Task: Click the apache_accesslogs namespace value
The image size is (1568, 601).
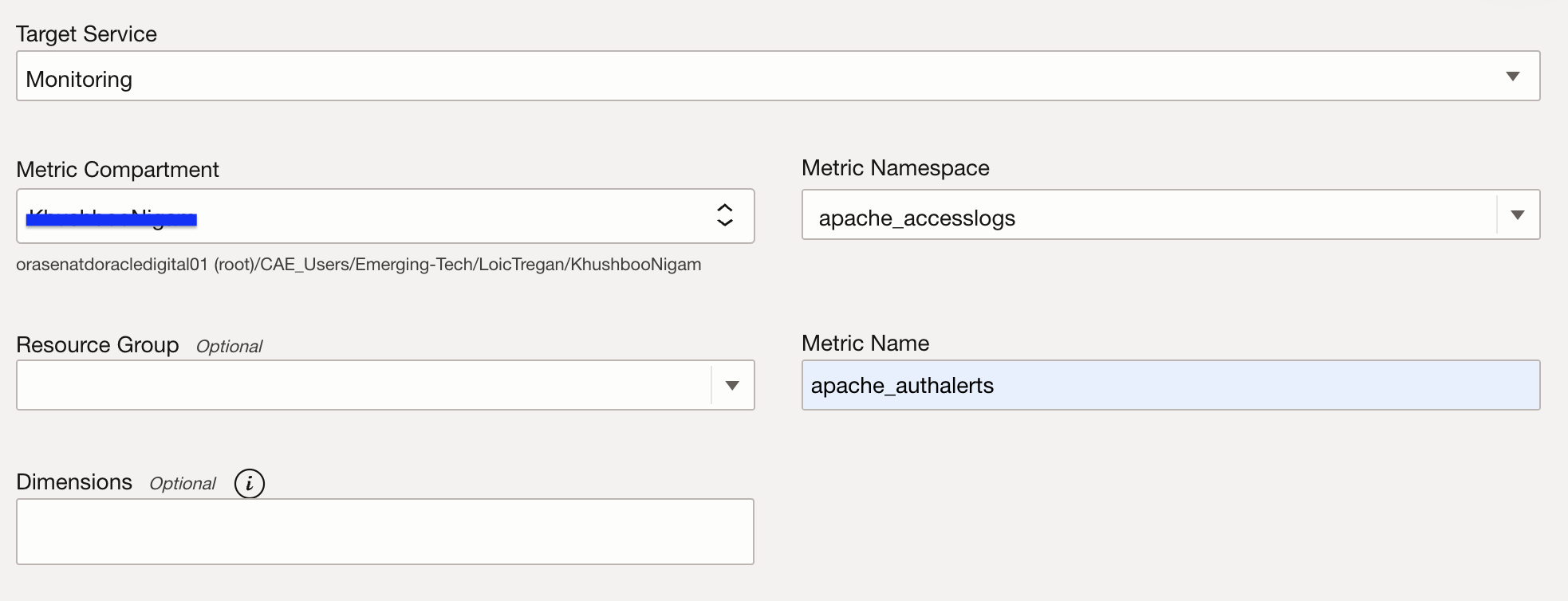Action: [916, 218]
